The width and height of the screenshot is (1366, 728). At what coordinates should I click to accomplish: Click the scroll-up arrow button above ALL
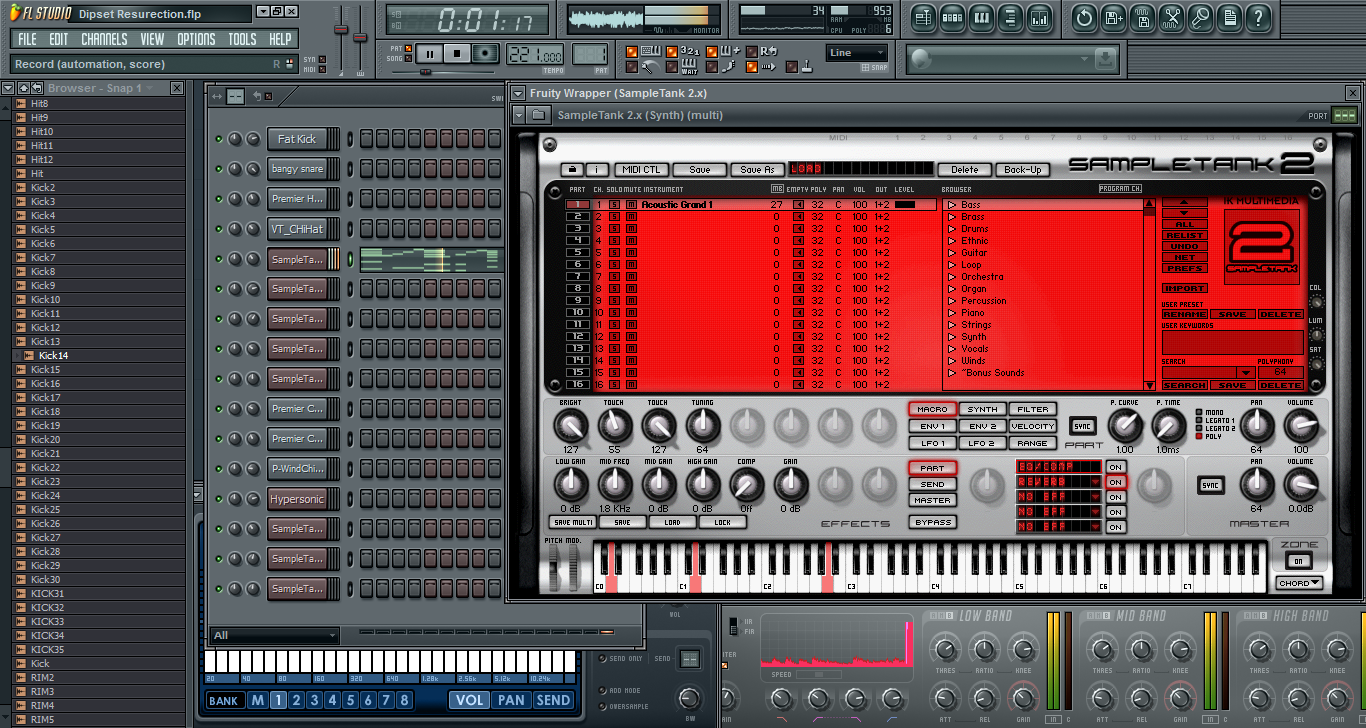[x=1184, y=201]
